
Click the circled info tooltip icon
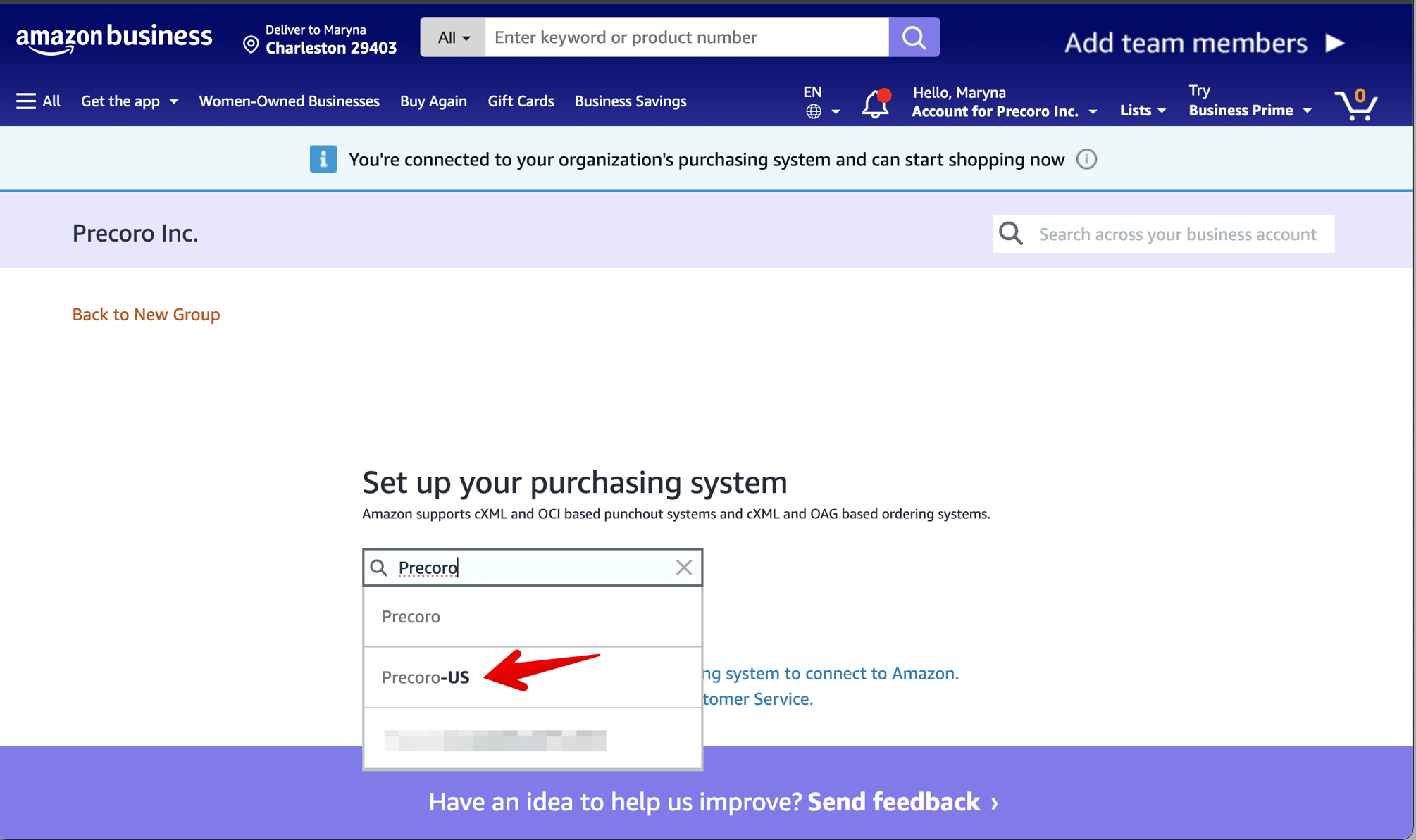pyautogui.click(x=1086, y=159)
